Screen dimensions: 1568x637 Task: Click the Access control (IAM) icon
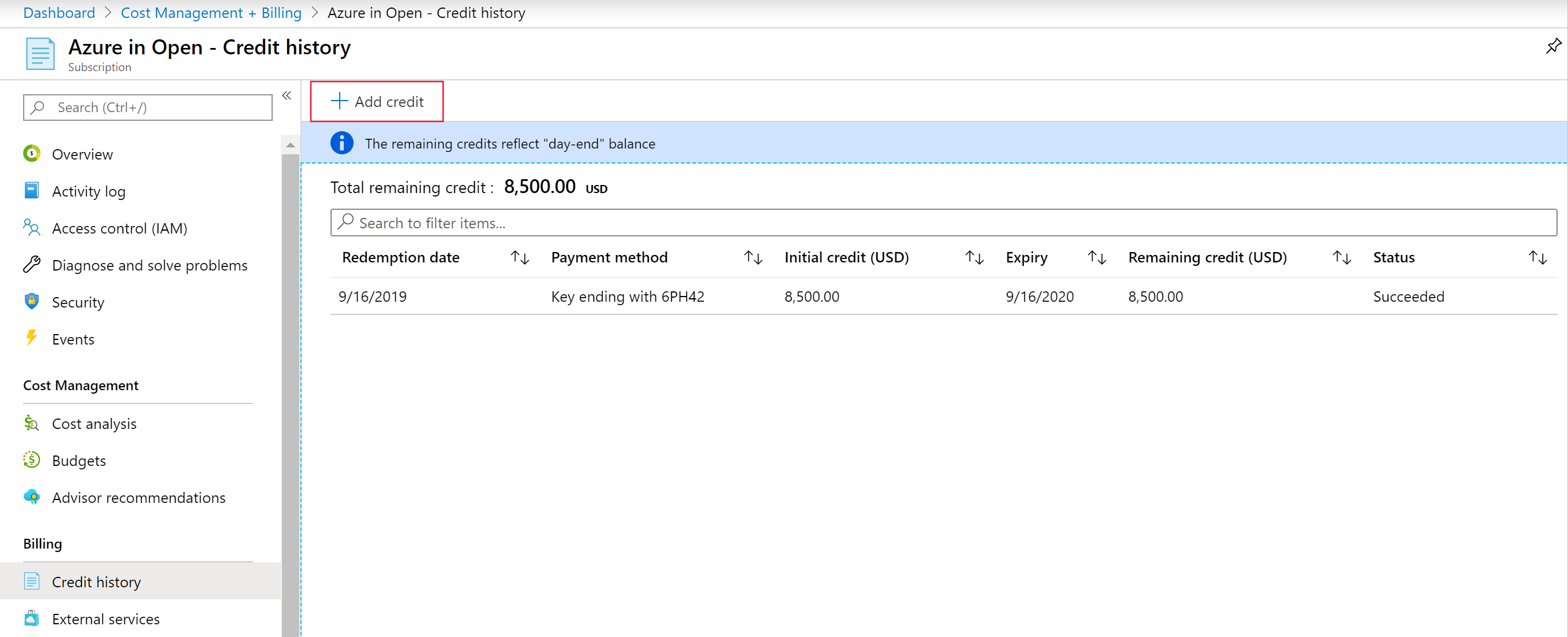(x=32, y=228)
